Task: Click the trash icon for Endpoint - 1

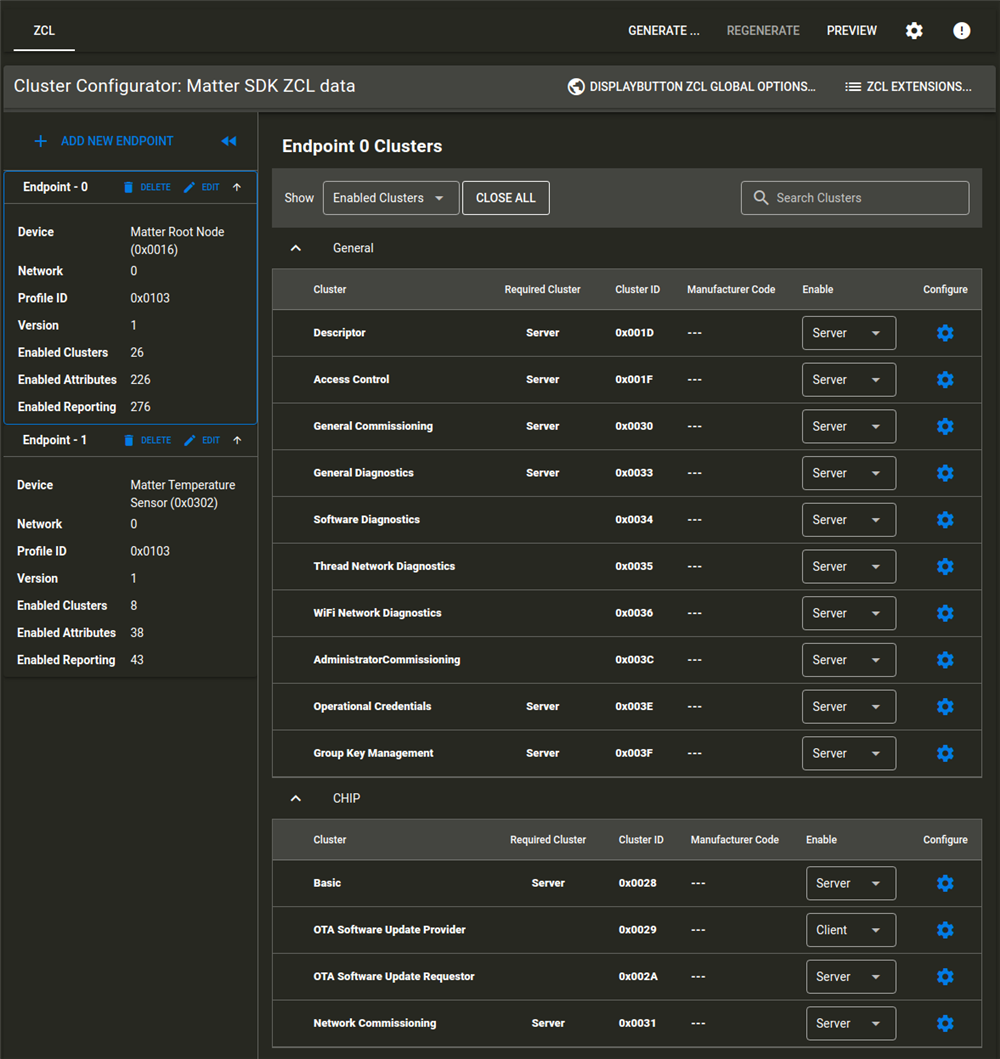Action: (129, 440)
